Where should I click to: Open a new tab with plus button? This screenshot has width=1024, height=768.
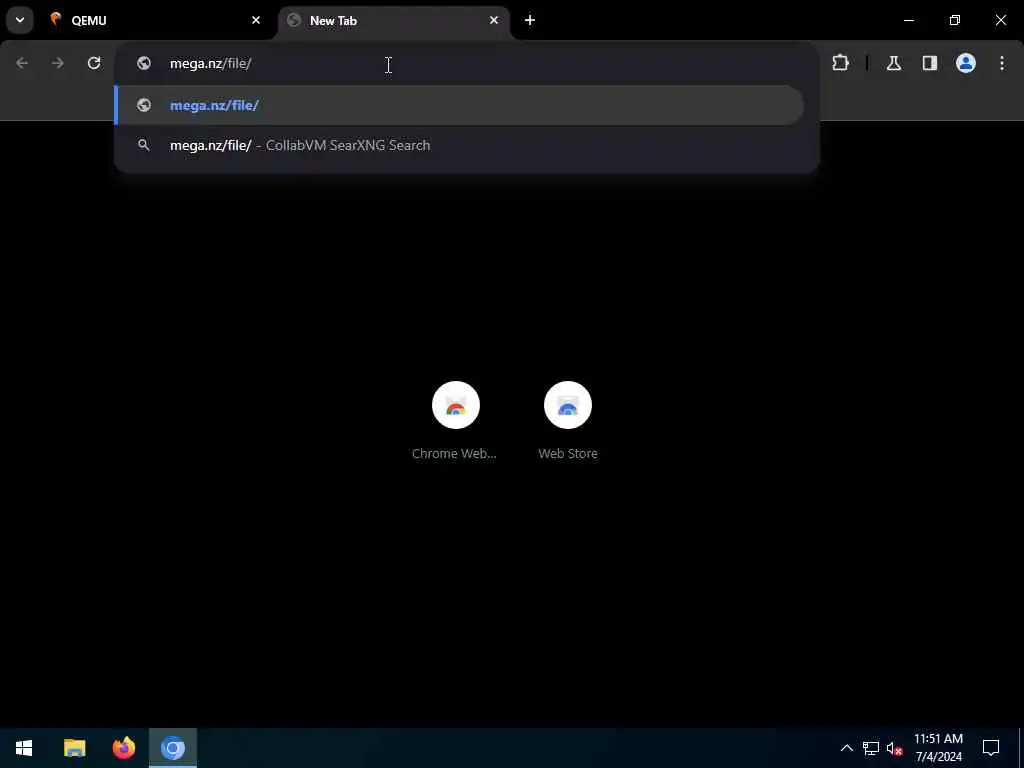[x=530, y=20]
